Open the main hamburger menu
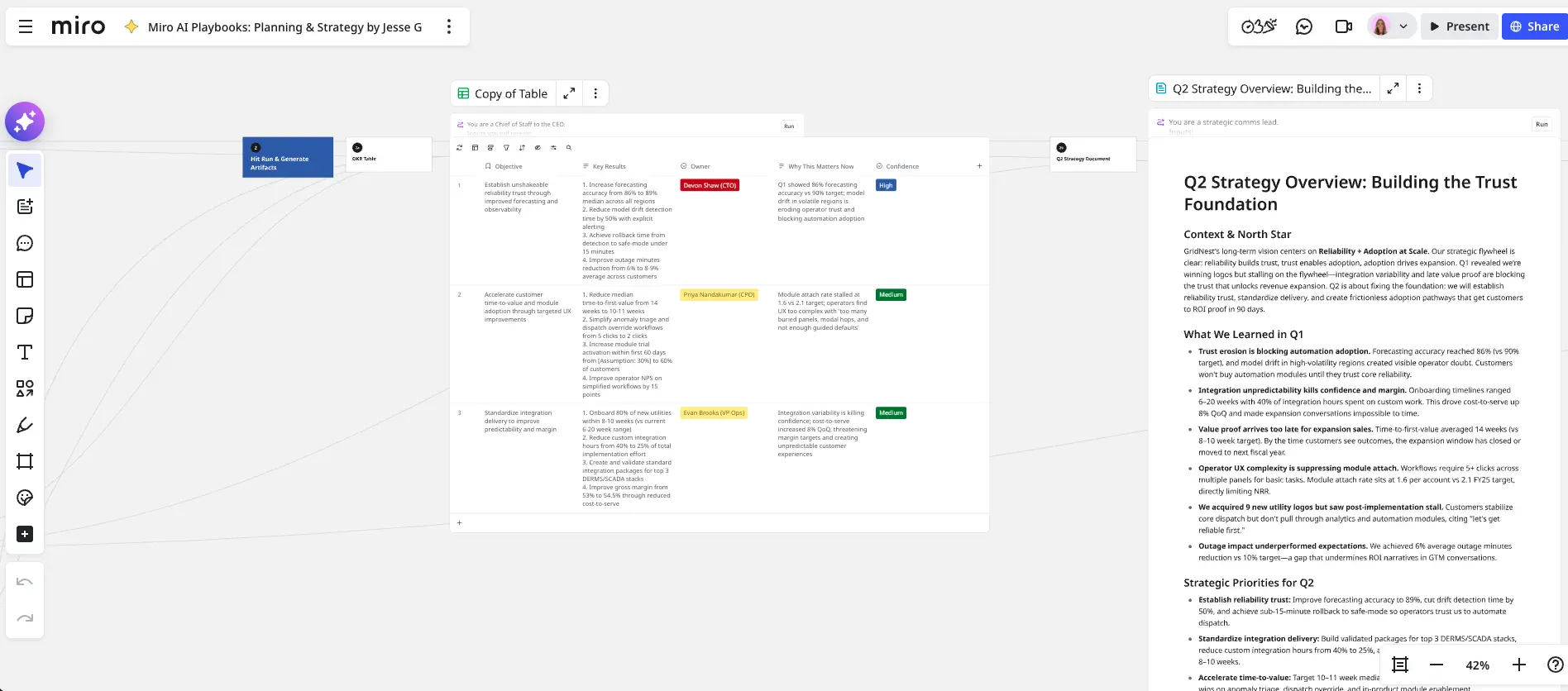Screen dimensions: 1568x691 [x=26, y=26]
